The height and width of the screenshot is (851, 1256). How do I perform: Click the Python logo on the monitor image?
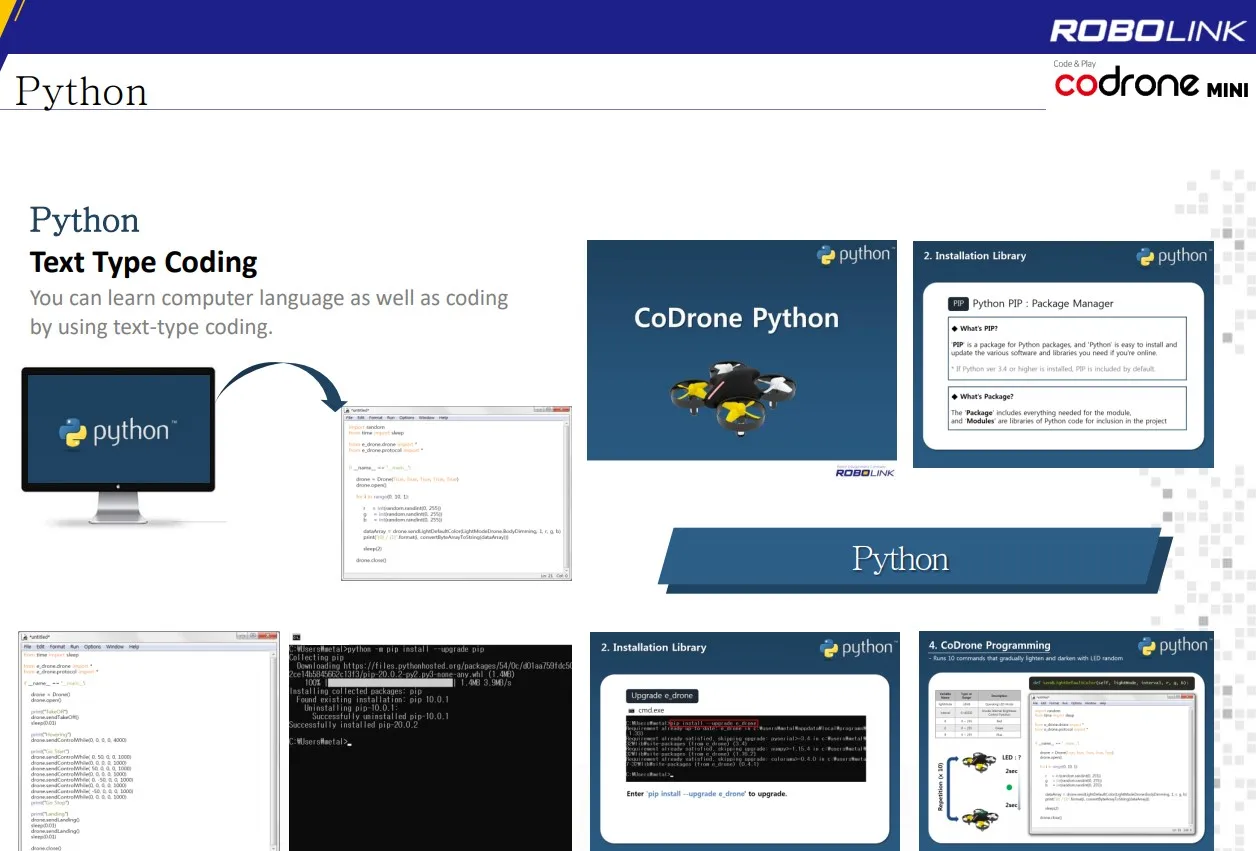pos(118,432)
